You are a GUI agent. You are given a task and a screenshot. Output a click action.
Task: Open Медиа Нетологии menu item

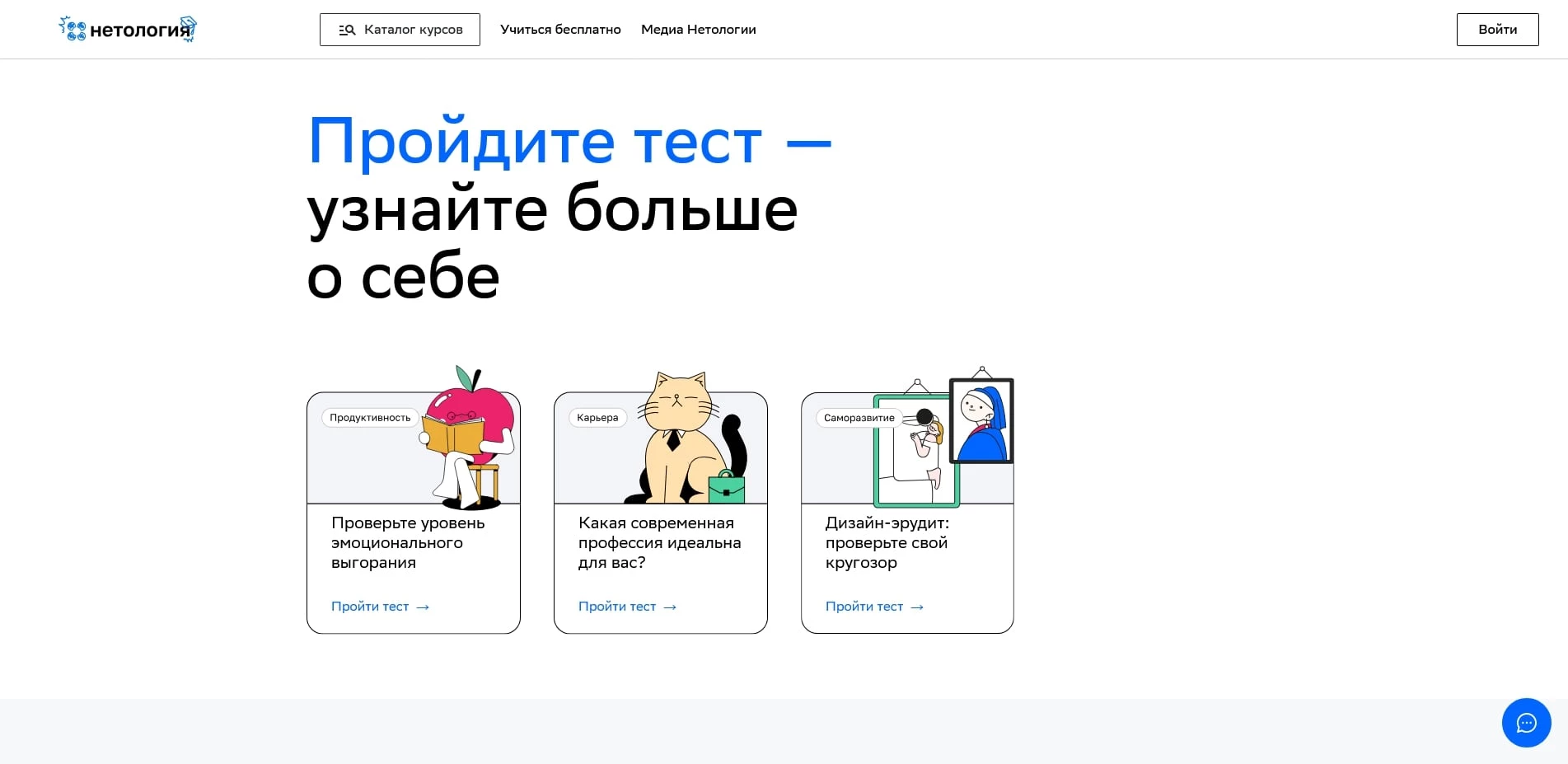pyautogui.click(x=697, y=29)
